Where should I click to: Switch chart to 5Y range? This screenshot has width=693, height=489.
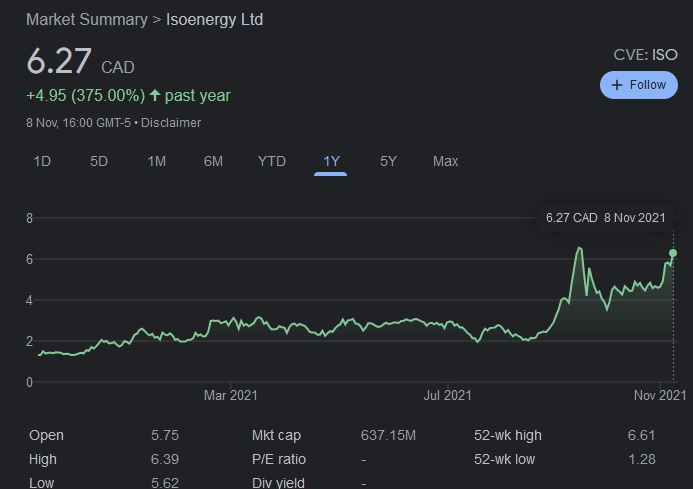pos(388,161)
